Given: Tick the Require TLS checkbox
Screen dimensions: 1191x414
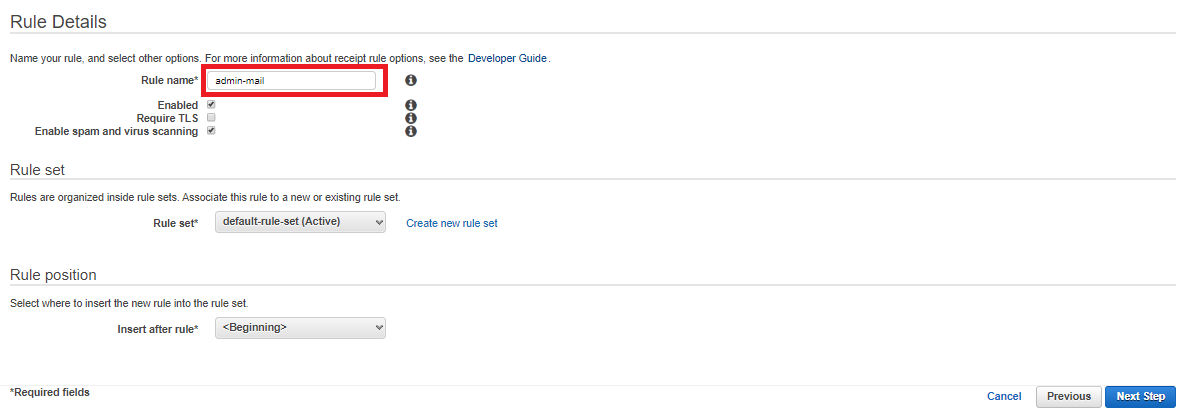Looking at the screenshot, I should (211, 118).
